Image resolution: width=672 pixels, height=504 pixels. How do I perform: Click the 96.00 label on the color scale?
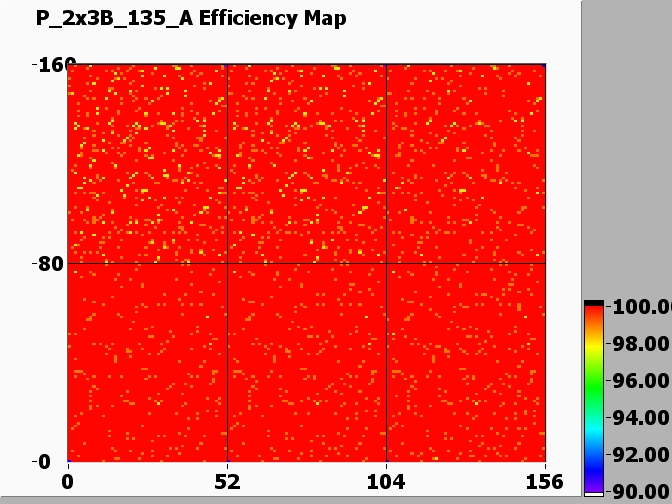tap(640, 381)
